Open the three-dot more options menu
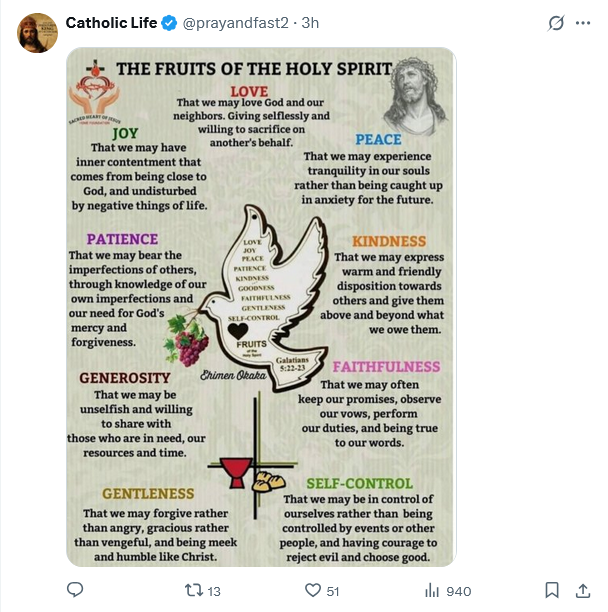 (585, 23)
